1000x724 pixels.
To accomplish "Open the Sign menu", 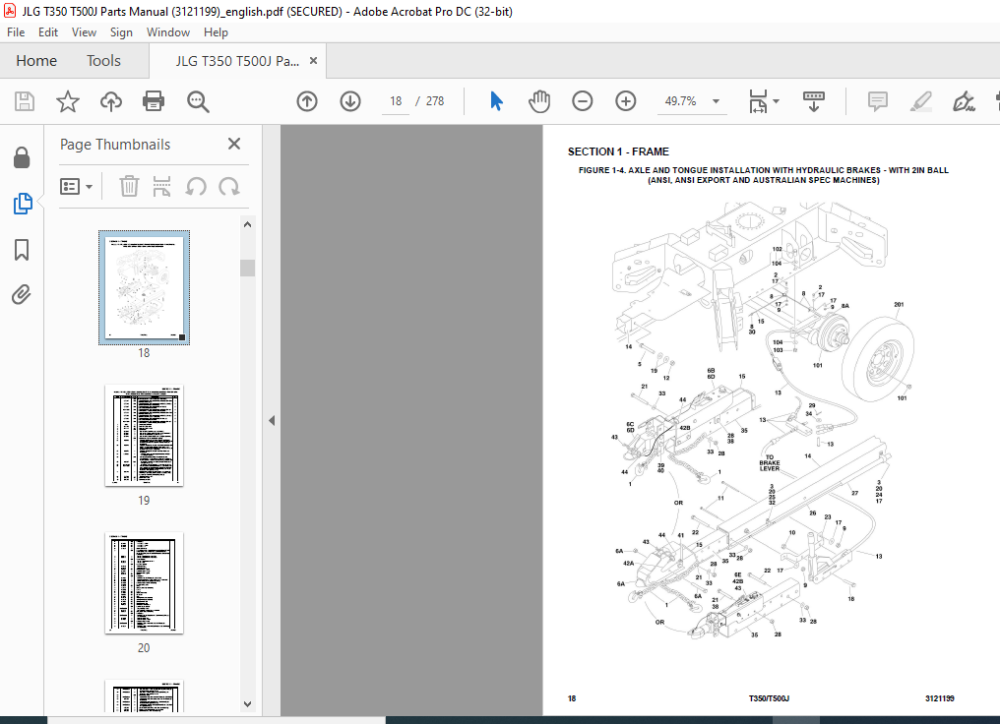I will coord(121,32).
